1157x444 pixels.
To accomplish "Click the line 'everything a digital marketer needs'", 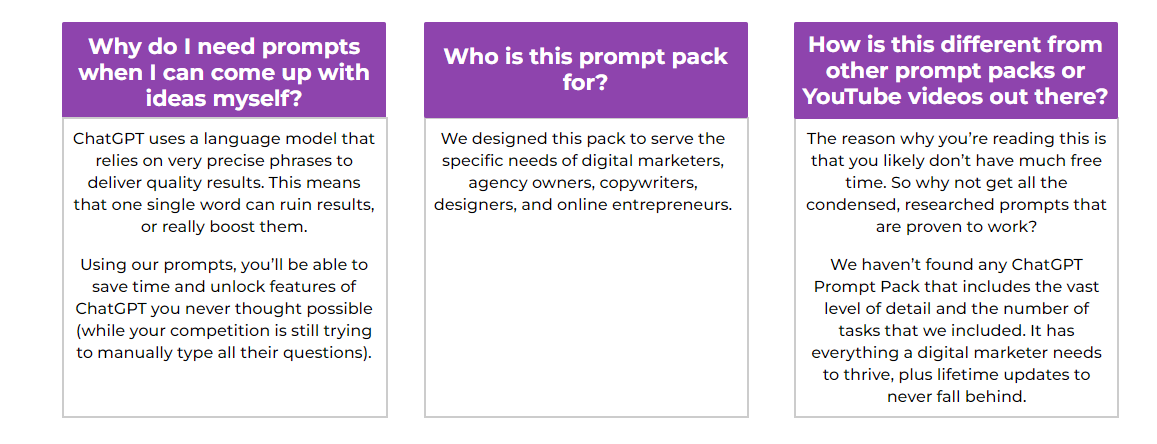I will [x=956, y=353].
